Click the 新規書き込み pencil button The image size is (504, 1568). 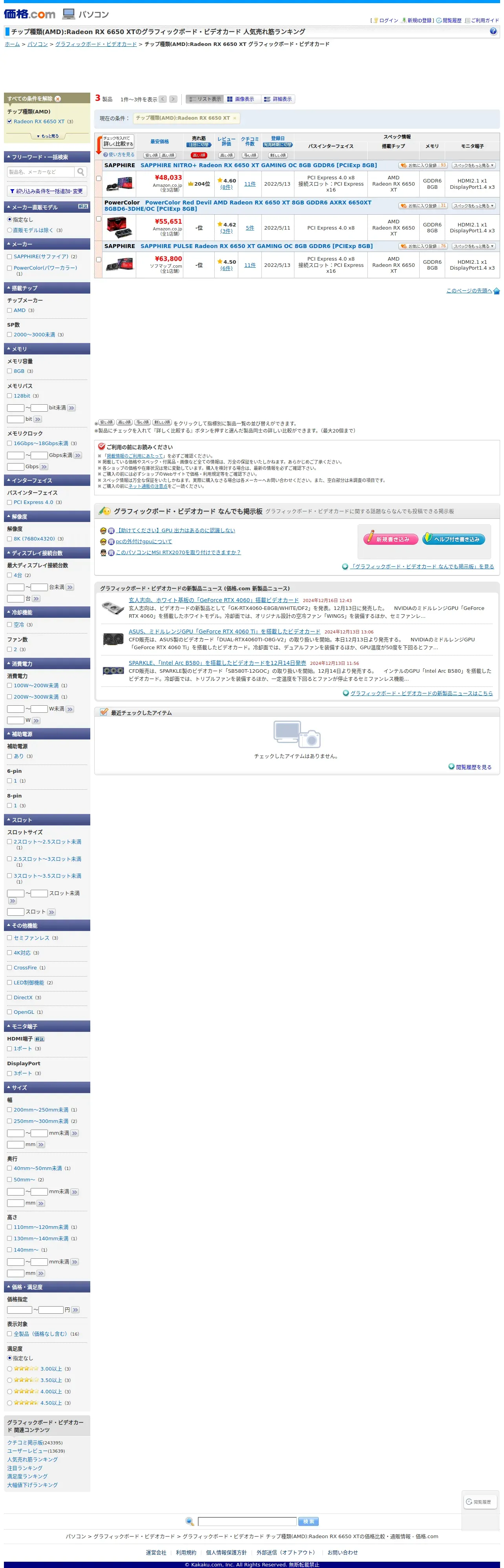[x=390, y=538]
